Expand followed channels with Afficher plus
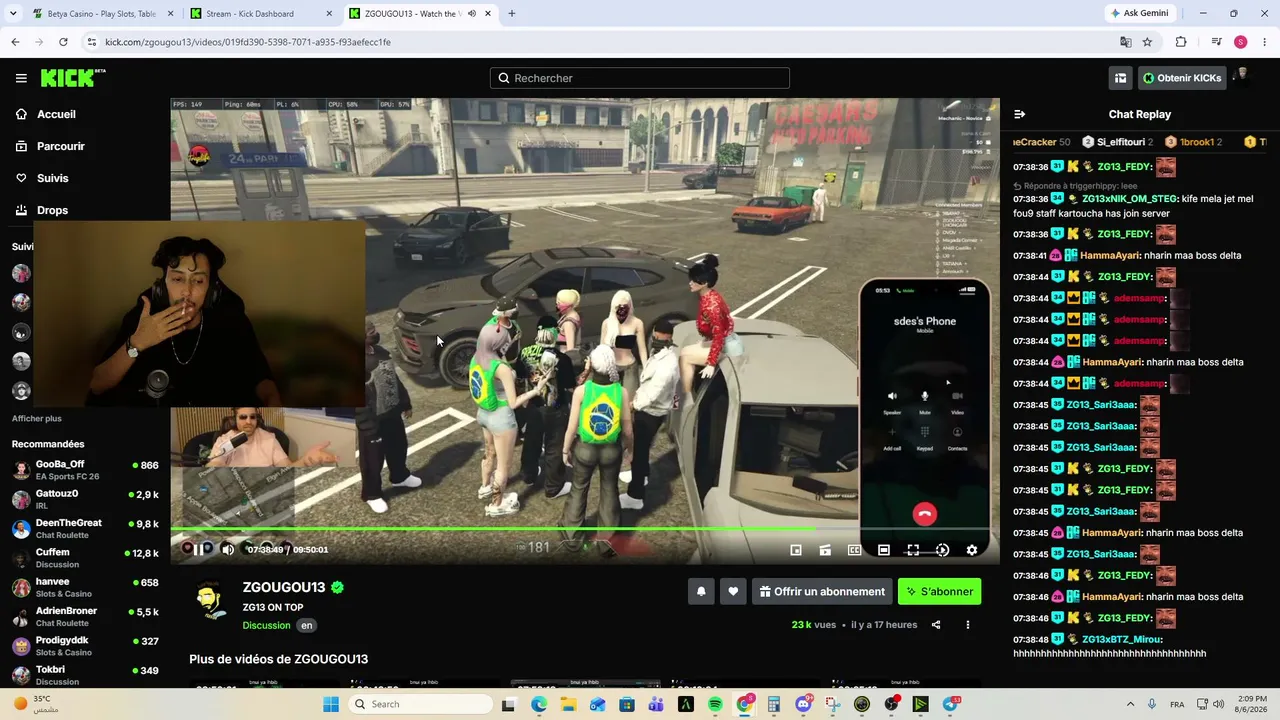 [37, 419]
